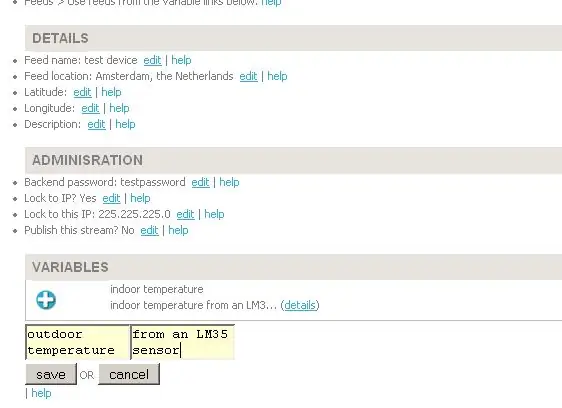The image size is (562, 408).
Task: Open help for Publish this stream
Action: pyautogui.click(x=178, y=231)
